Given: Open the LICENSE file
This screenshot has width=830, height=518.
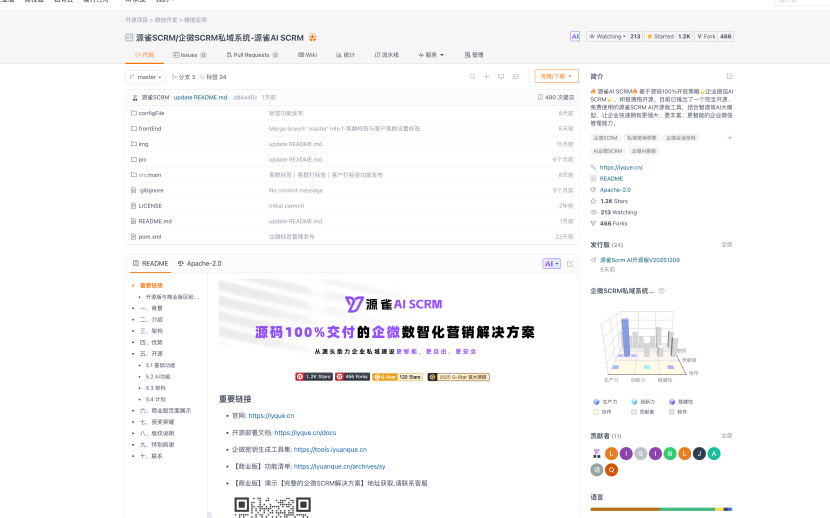Looking at the screenshot, I should click(150, 206).
